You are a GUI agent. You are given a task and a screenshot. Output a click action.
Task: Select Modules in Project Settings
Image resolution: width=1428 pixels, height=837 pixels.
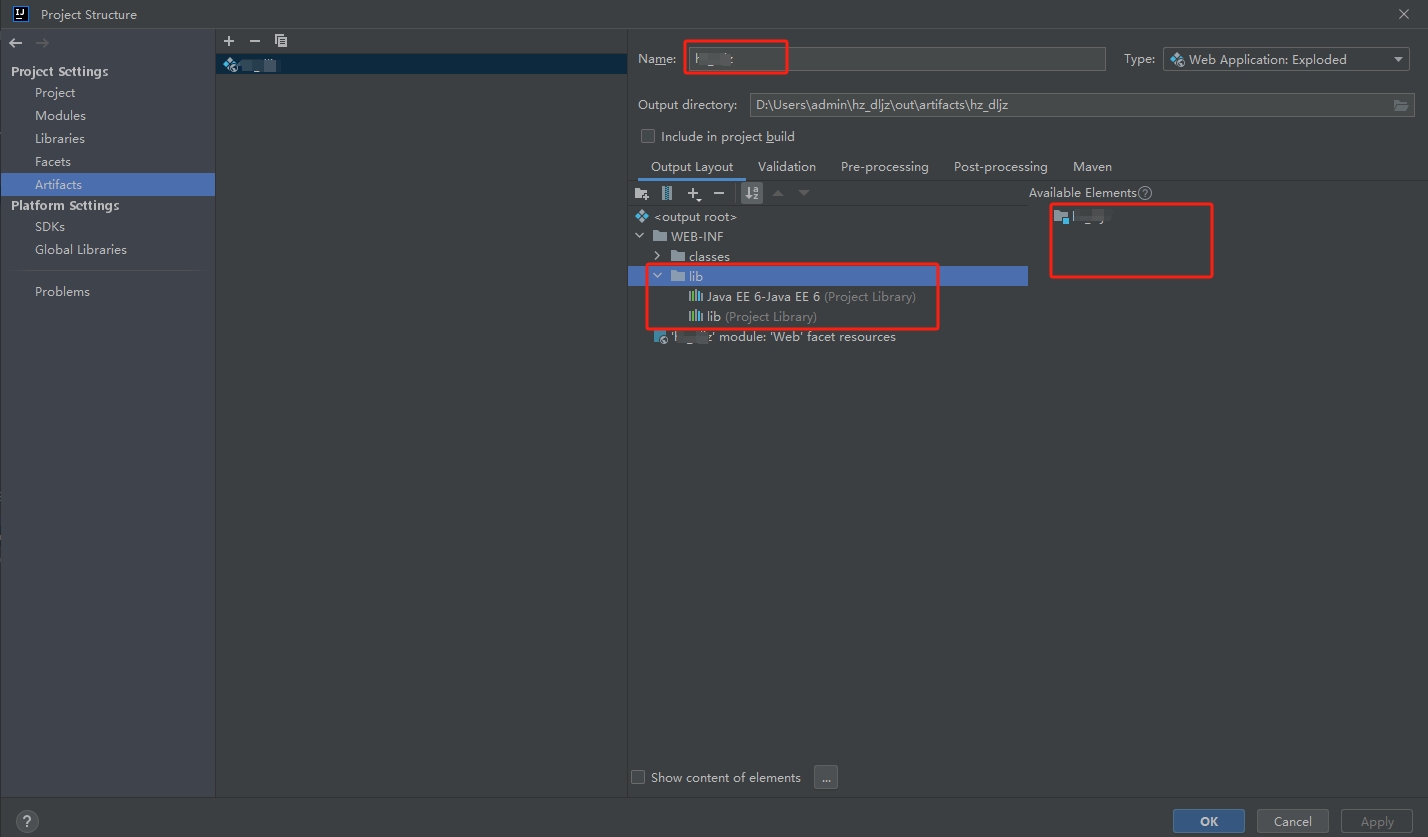click(60, 116)
